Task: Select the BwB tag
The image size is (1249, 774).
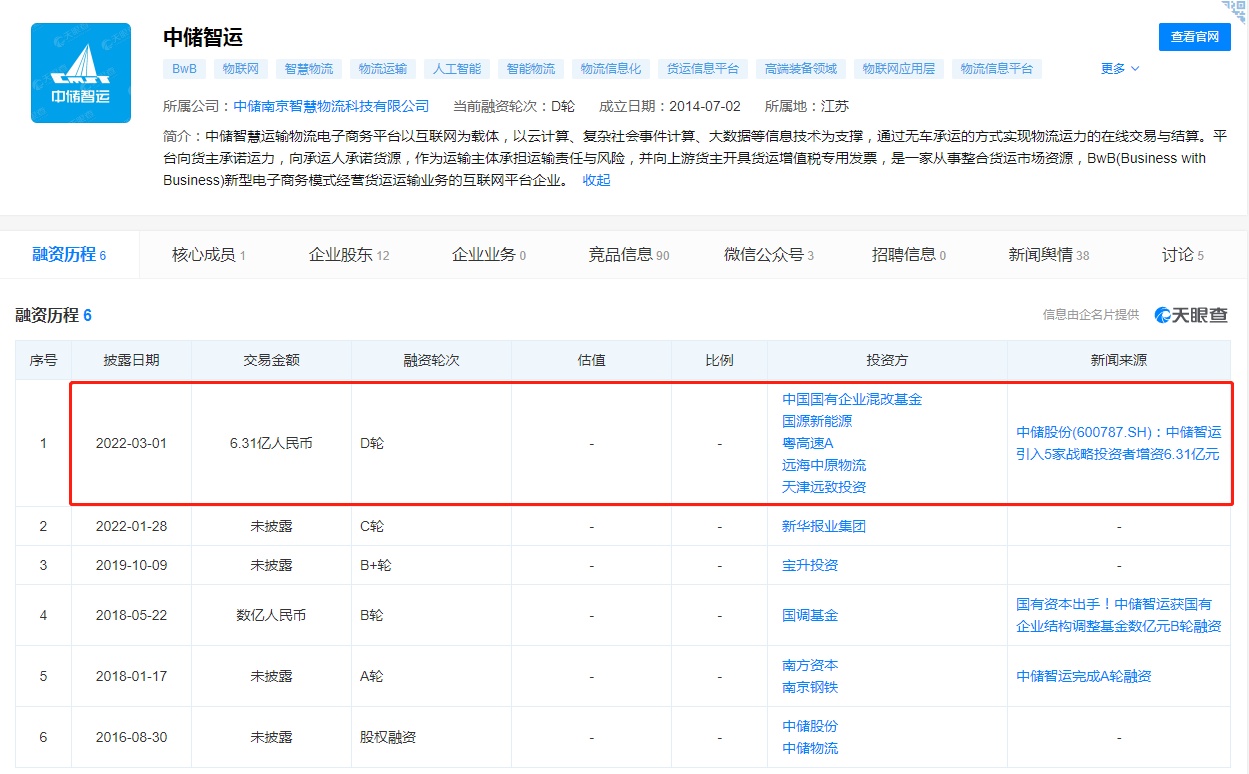Action: 184,69
